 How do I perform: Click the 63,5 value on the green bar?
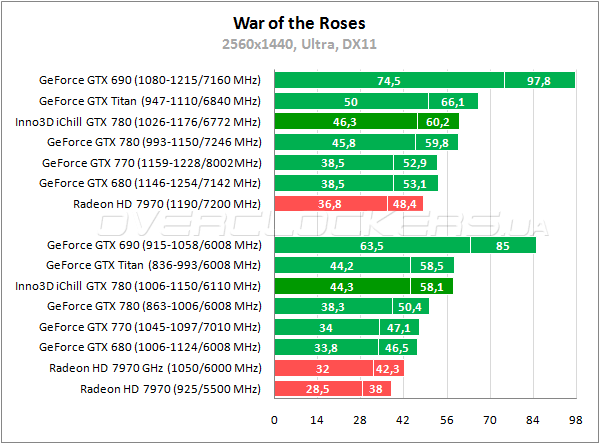(x=371, y=244)
